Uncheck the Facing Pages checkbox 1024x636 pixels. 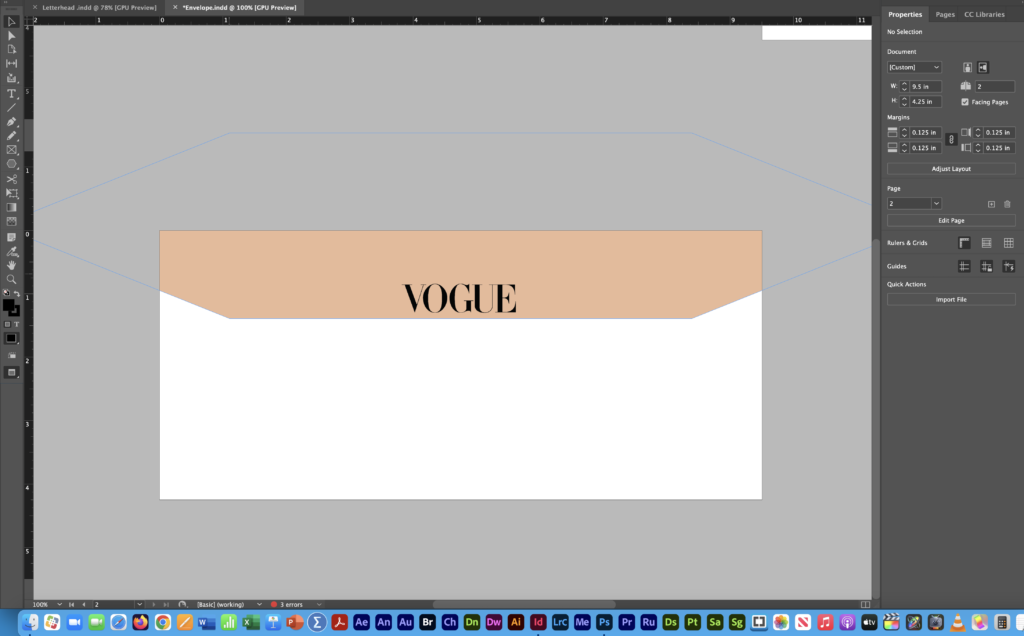pos(965,102)
